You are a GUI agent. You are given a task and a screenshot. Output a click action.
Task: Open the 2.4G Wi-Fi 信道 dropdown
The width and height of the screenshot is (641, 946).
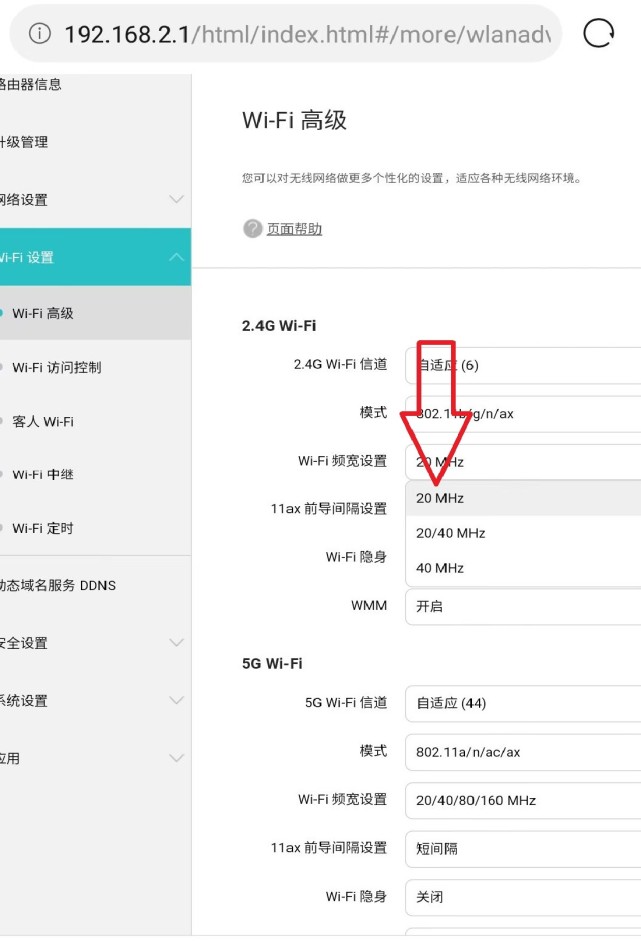coord(520,366)
